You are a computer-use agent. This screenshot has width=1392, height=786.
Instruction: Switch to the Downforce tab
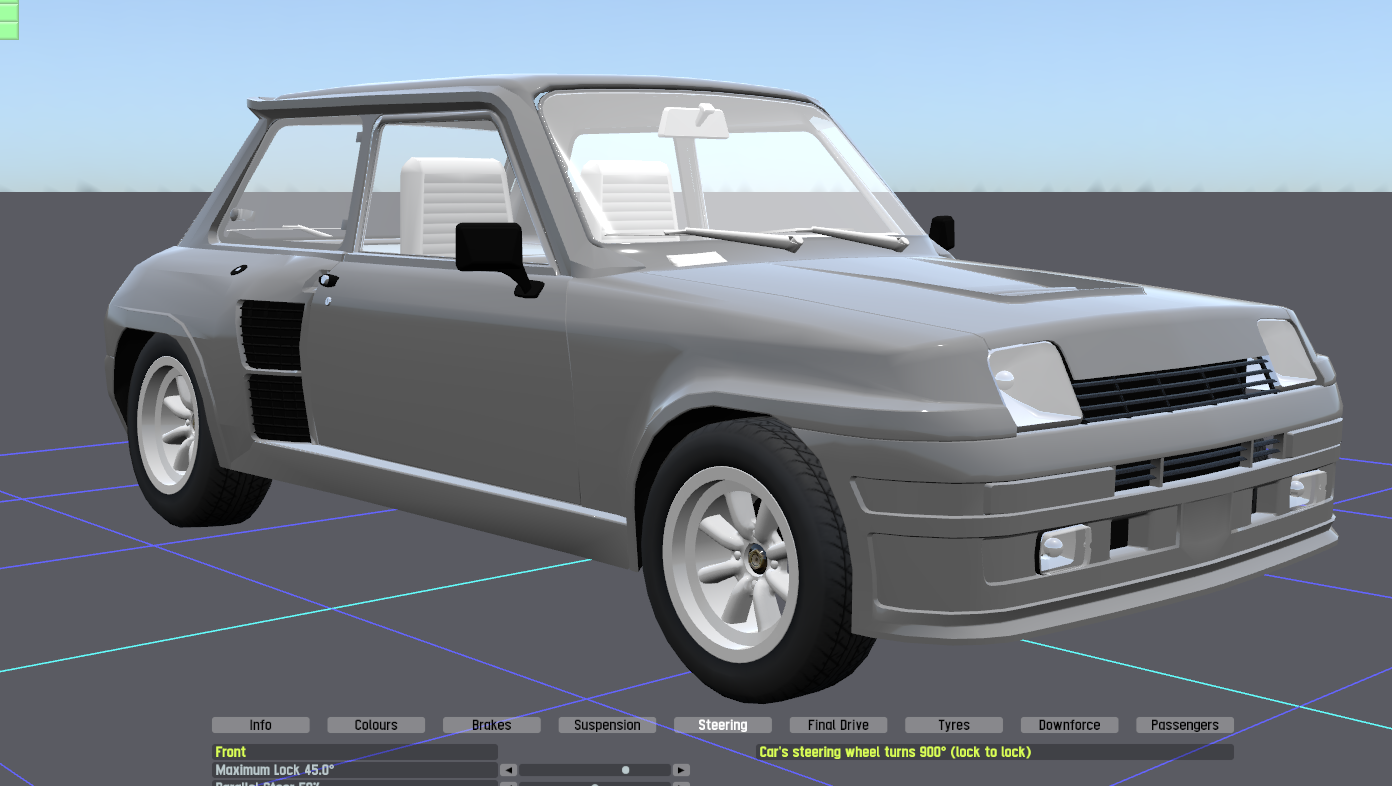click(1069, 725)
